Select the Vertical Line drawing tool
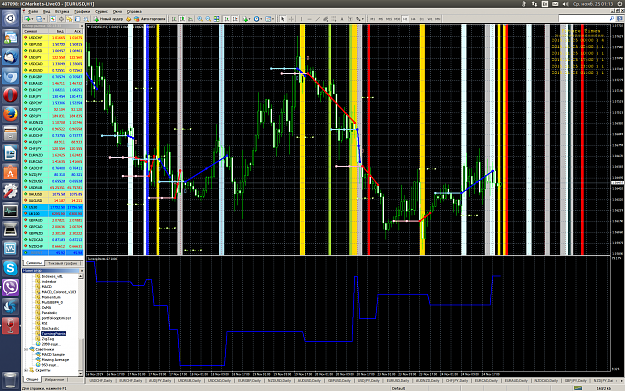 click(301, 19)
